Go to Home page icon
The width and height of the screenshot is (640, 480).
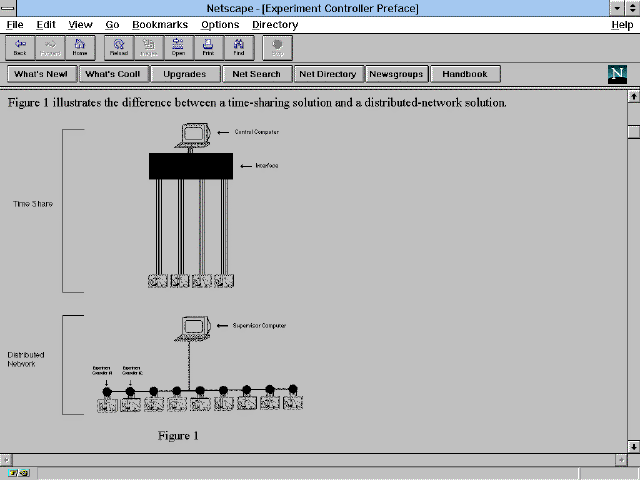tap(80, 48)
